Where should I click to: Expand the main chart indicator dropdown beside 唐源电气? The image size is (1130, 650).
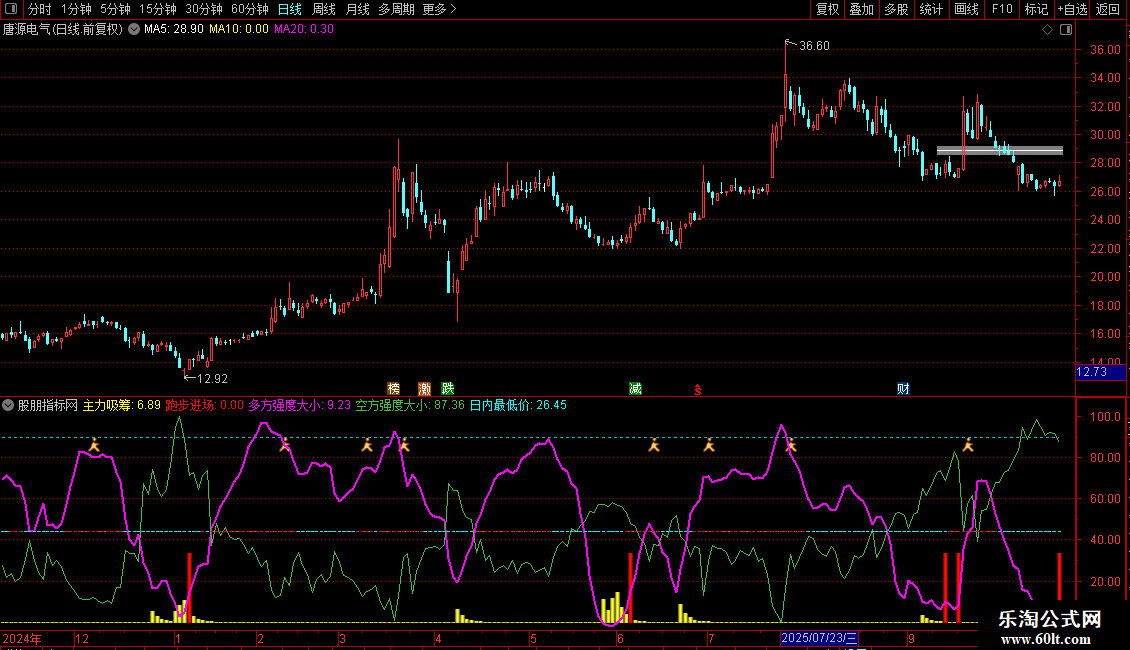click(x=134, y=30)
